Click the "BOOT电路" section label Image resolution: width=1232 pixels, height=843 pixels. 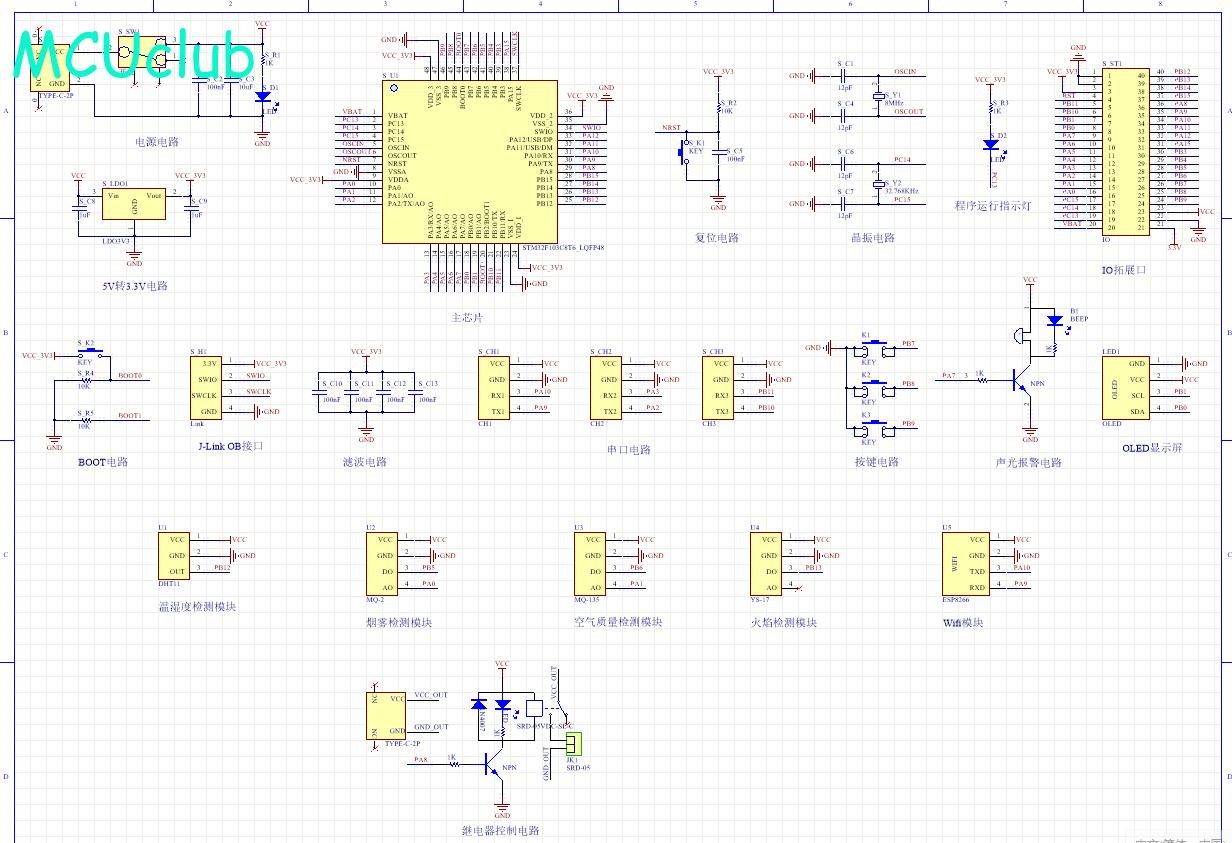[104, 462]
